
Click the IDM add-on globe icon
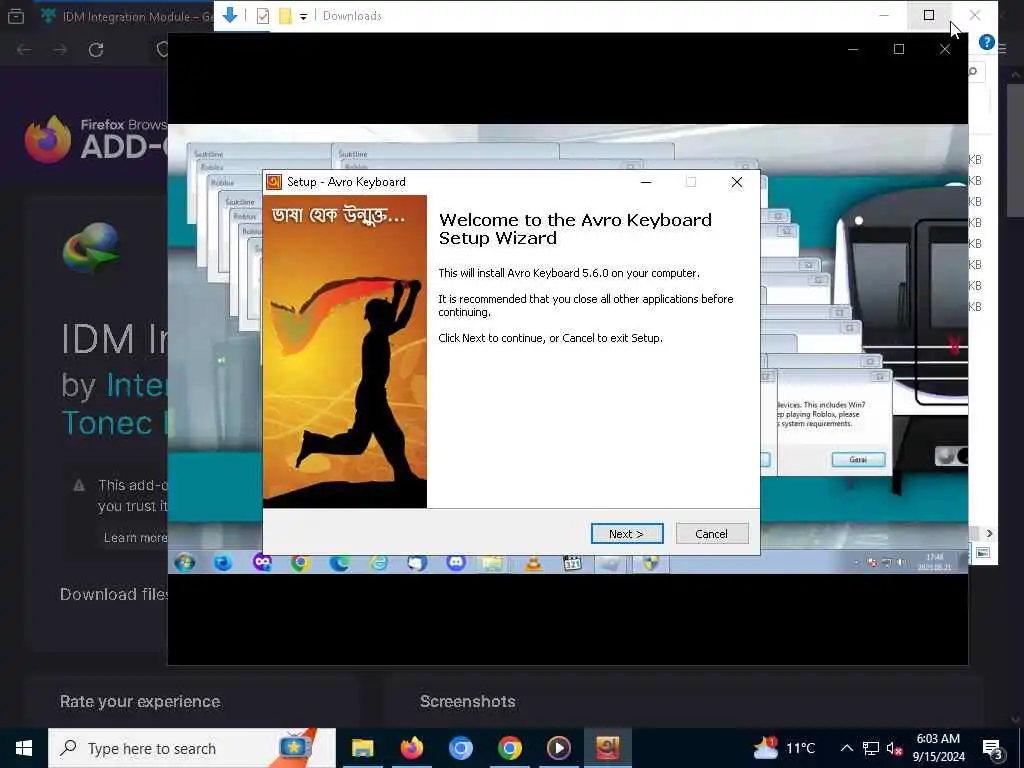click(x=91, y=248)
